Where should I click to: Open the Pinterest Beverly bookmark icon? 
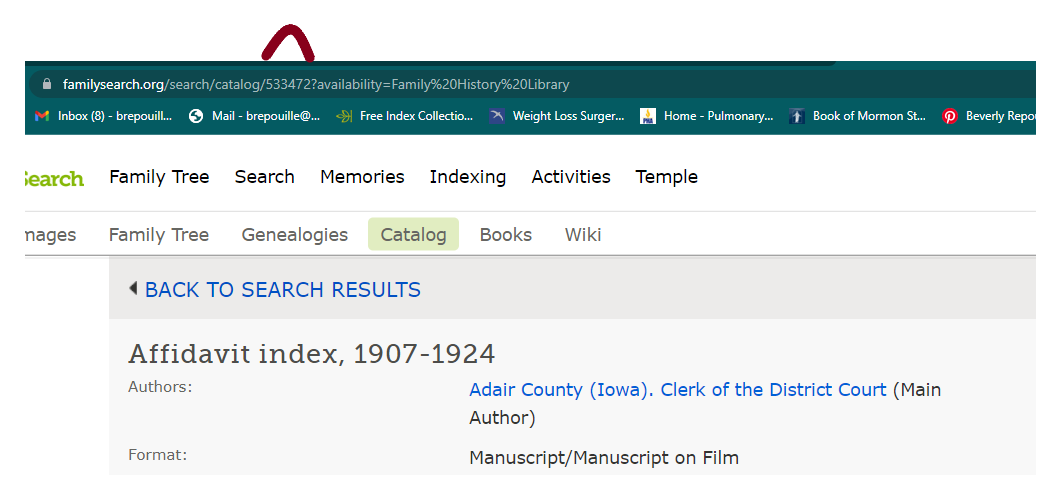pos(950,116)
